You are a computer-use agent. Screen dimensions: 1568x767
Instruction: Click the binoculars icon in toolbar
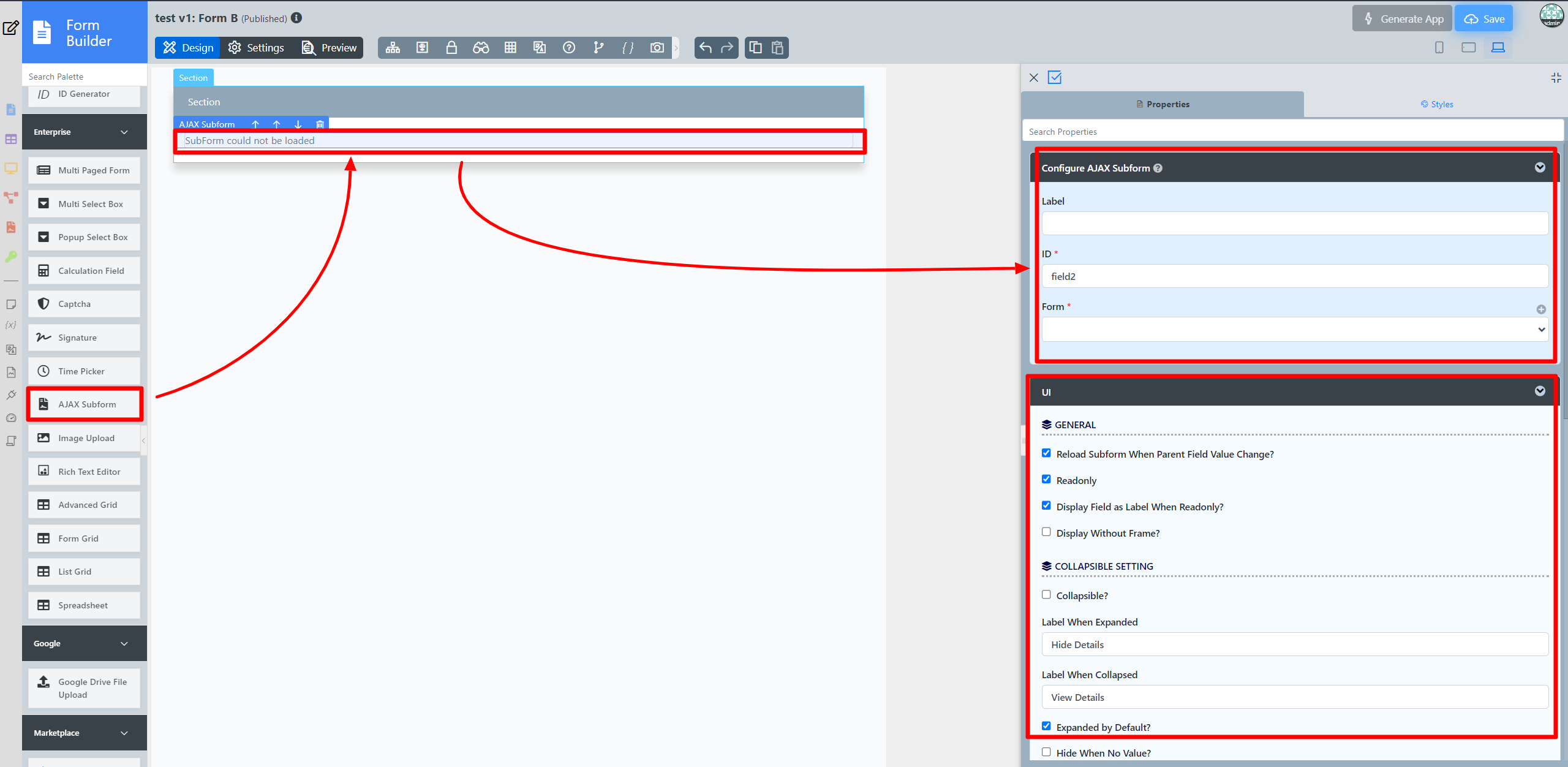tap(481, 48)
